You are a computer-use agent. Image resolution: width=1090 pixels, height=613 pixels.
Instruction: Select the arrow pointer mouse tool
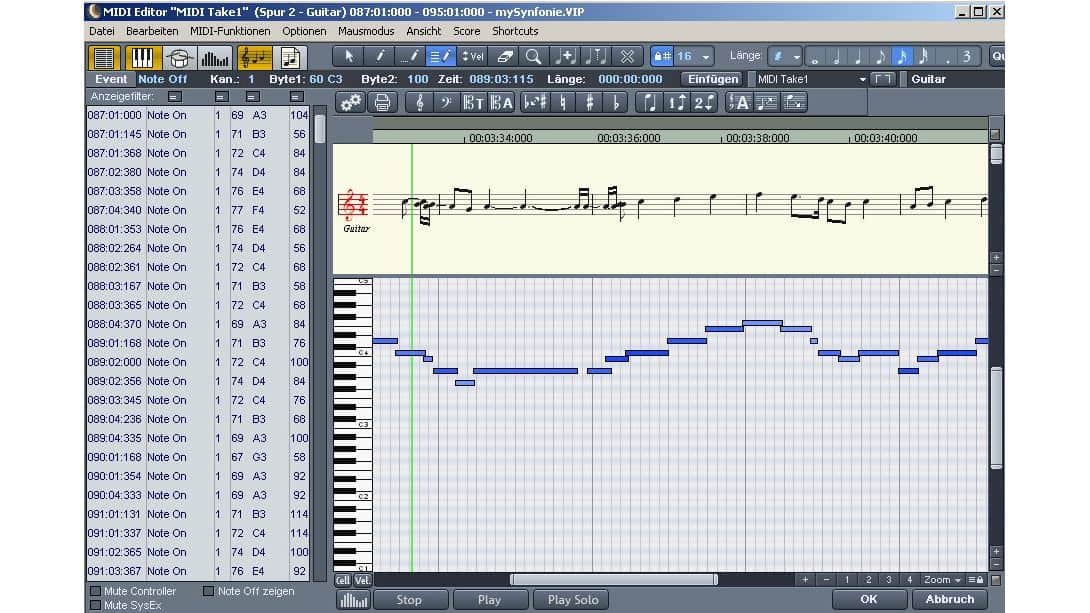348,57
